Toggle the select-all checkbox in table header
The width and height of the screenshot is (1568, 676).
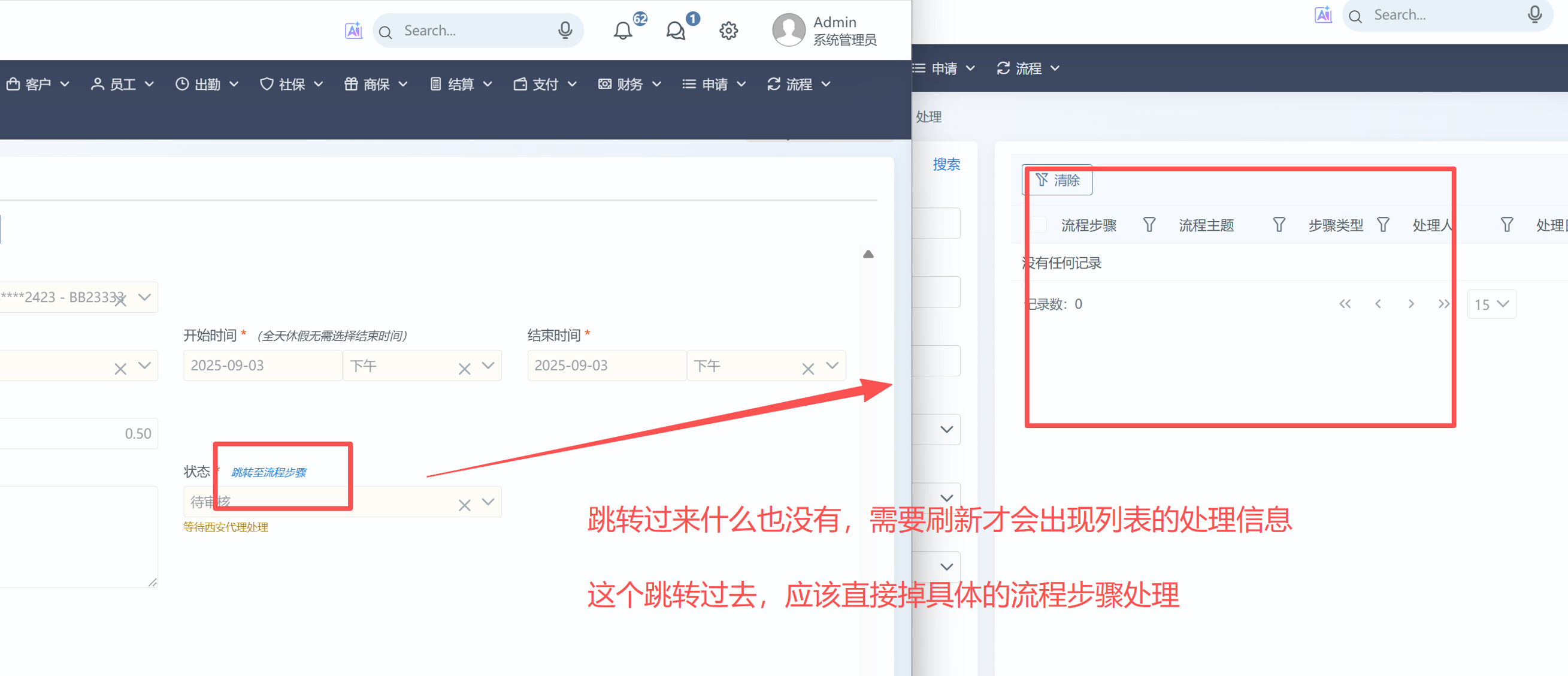(1038, 225)
